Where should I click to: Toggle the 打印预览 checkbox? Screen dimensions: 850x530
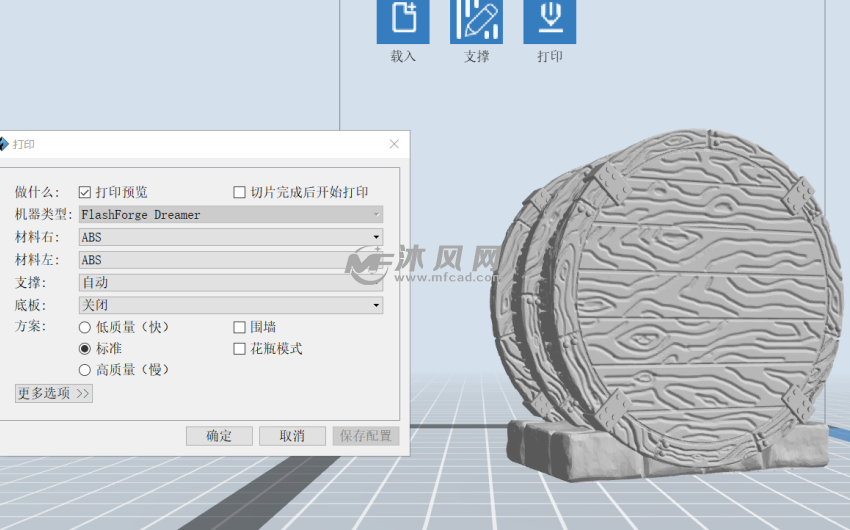coord(85,192)
